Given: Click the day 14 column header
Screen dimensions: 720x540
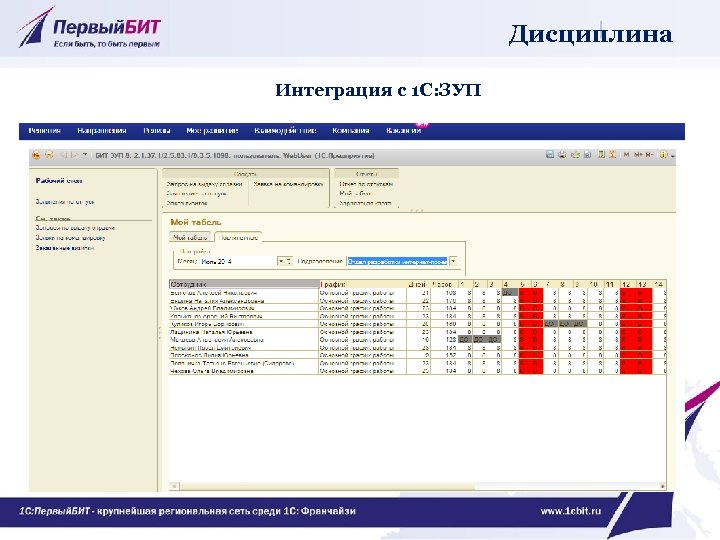Looking at the screenshot, I should [658, 284].
